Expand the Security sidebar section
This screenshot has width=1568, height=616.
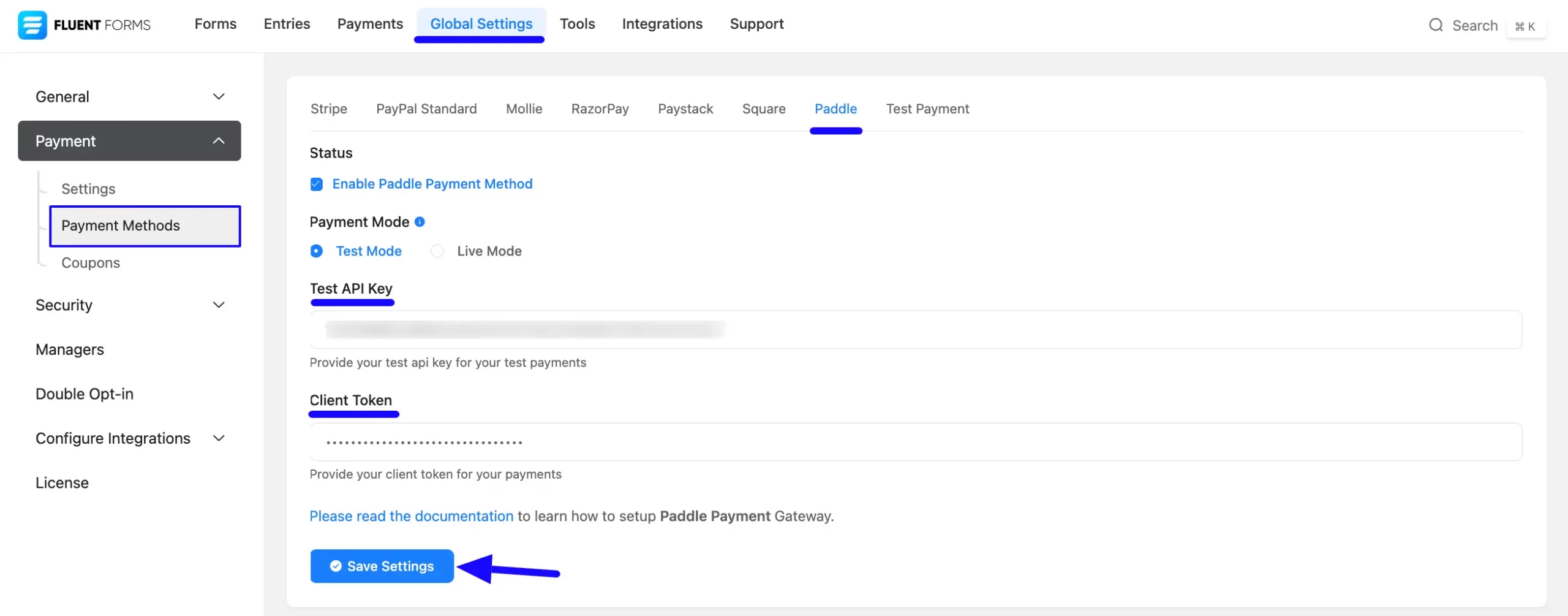129,305
